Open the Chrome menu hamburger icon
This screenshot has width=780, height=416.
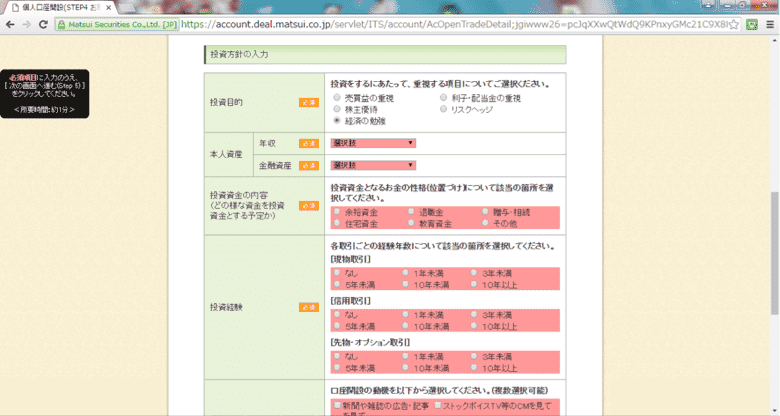click(771, 24)
